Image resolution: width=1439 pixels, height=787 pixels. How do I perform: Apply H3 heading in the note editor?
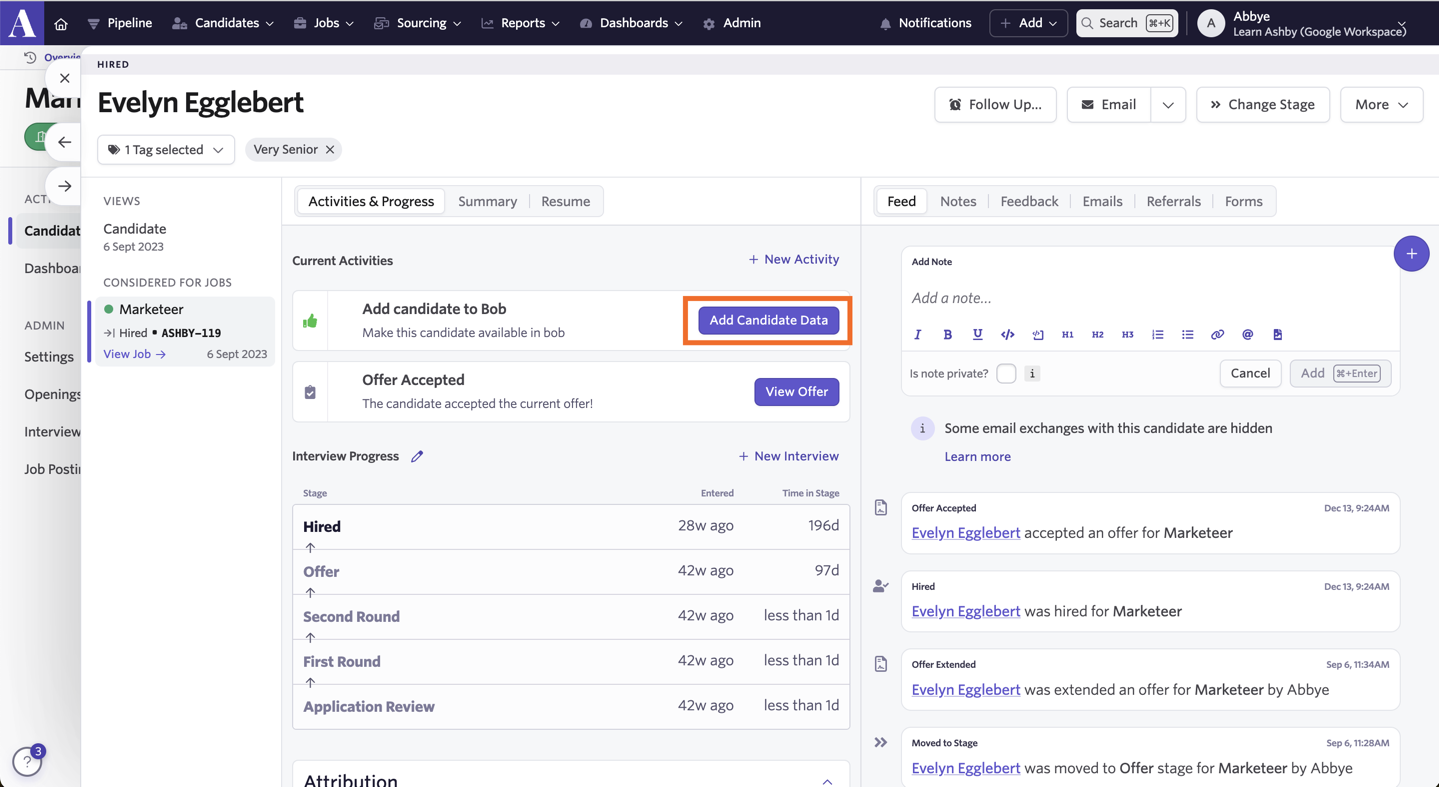1128,335
